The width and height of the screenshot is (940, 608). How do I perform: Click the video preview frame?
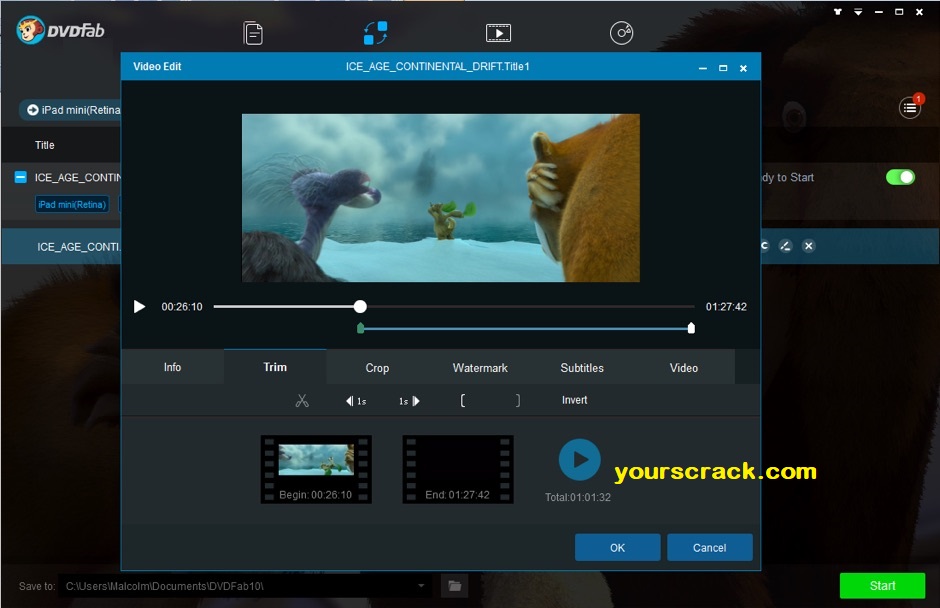tap(441, 198)
